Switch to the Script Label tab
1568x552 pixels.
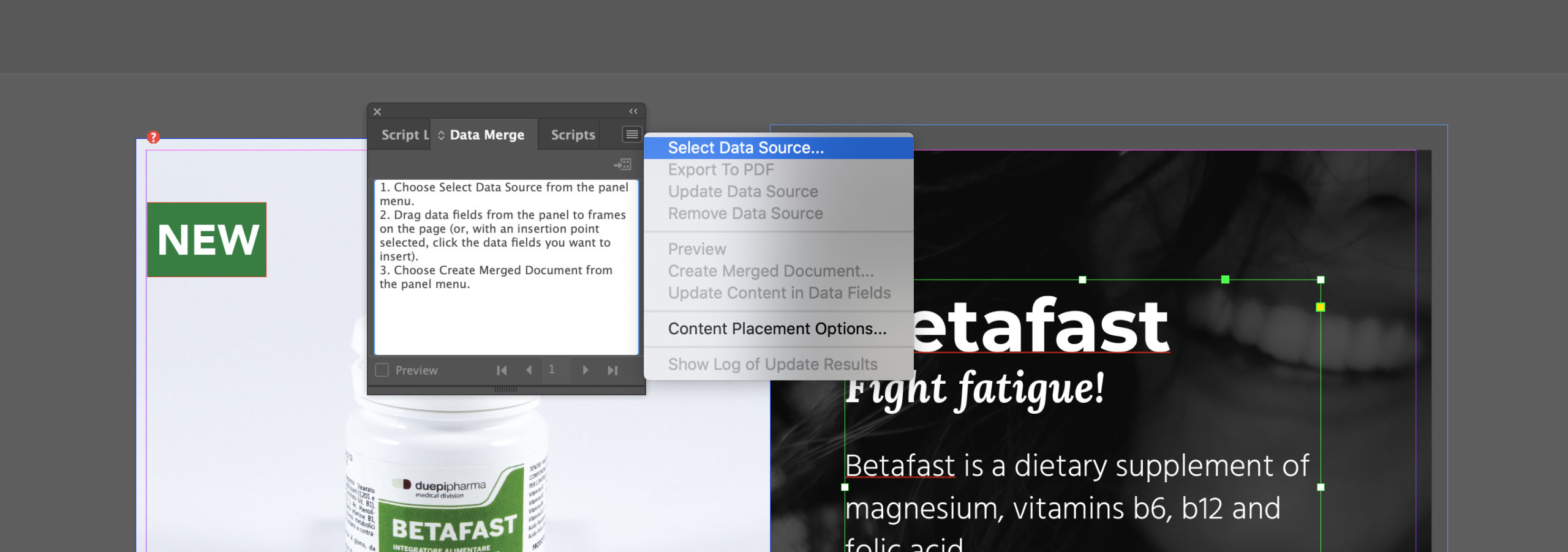coord(404,135)
